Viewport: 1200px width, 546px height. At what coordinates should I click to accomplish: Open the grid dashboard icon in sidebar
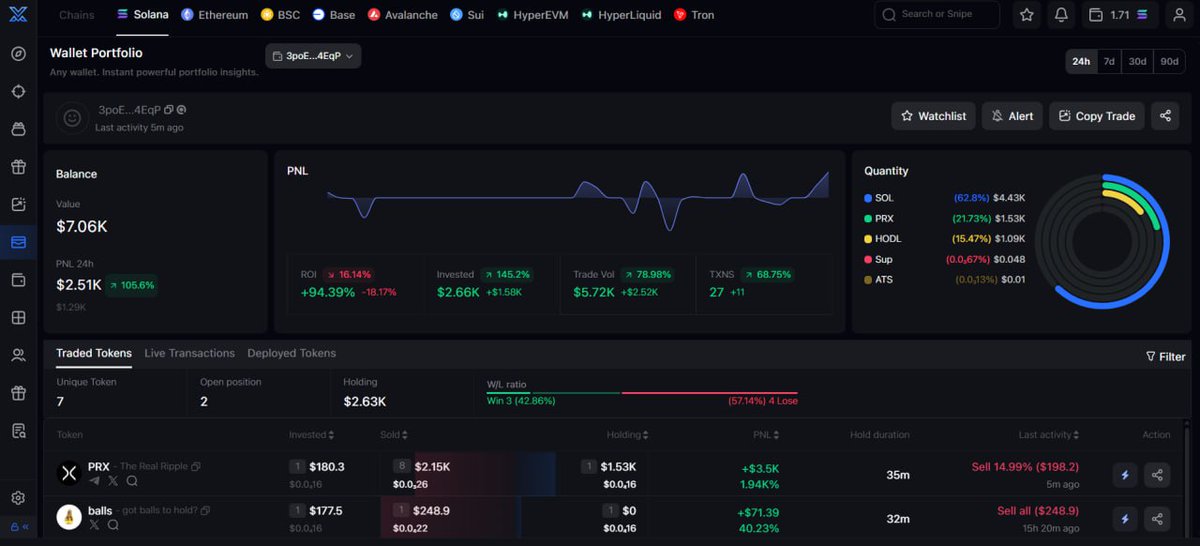(x=18, y=318)
